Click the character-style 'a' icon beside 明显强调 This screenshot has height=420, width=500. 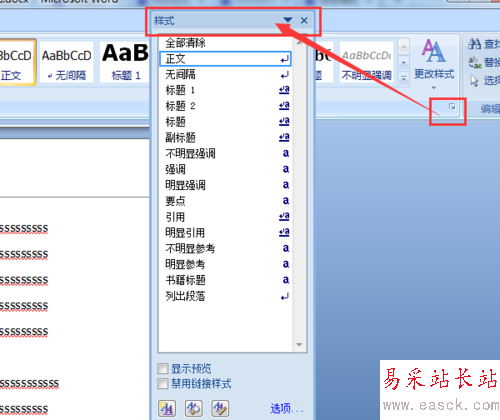click(x=286, y=185)
